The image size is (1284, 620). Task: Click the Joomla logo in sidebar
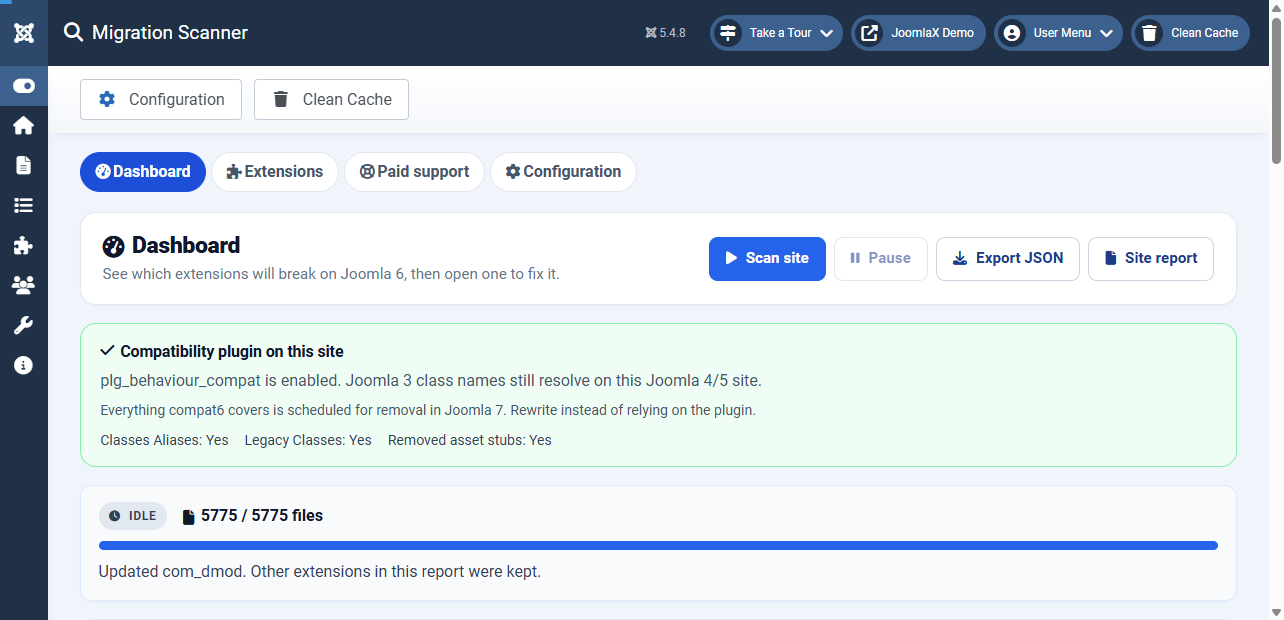click(24, 33)
